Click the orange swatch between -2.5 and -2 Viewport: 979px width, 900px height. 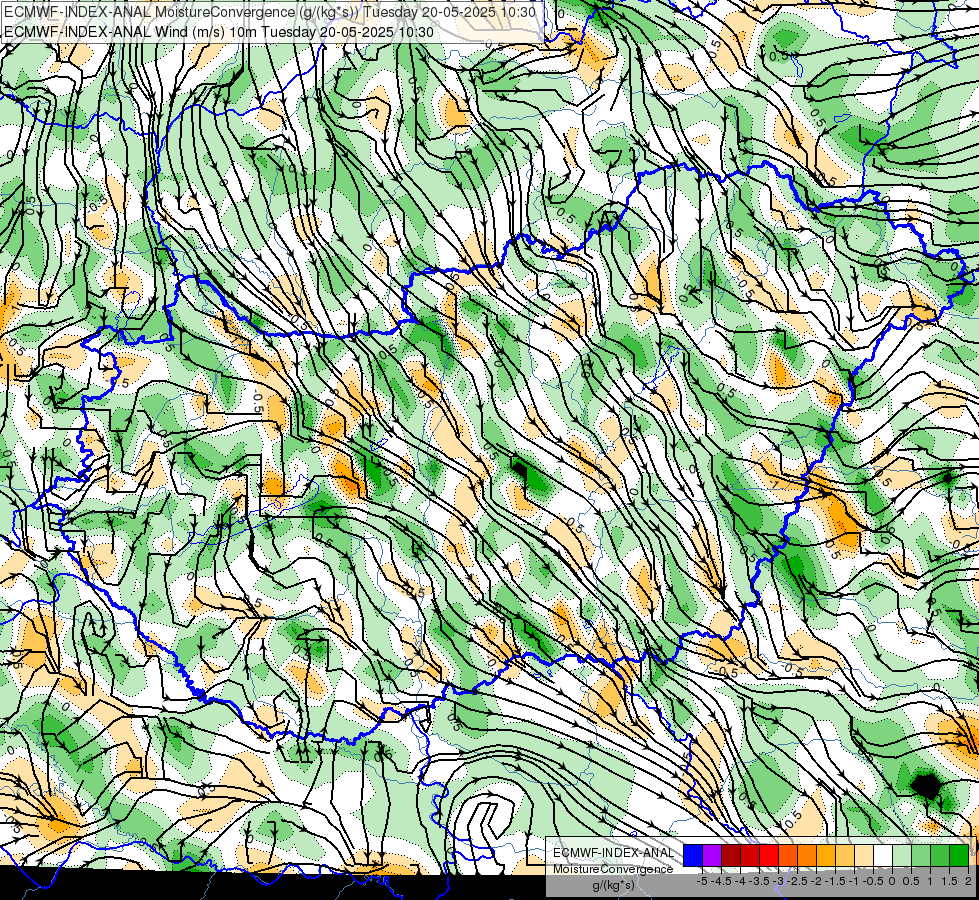807,856
